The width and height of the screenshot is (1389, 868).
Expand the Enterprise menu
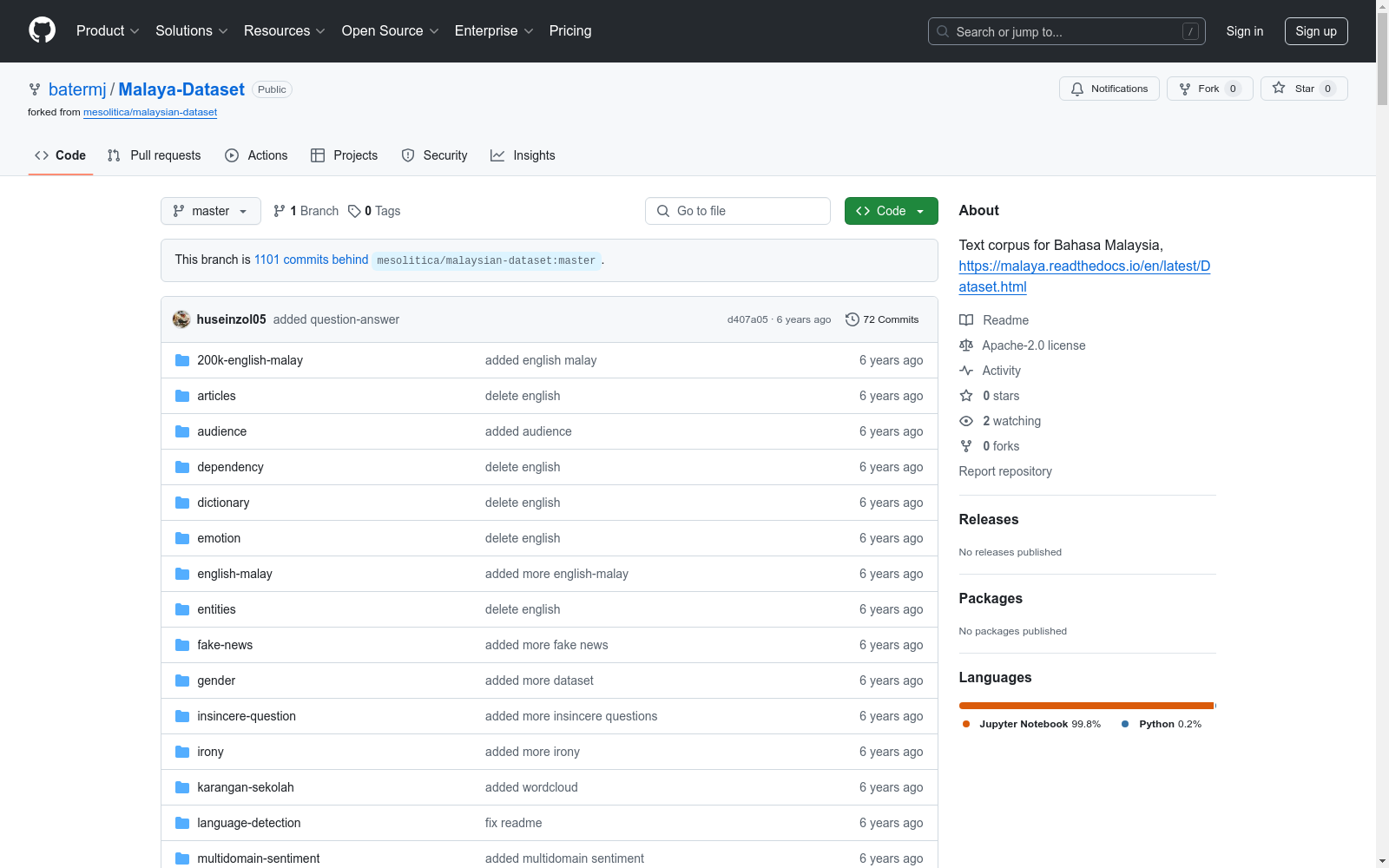[x=494, y=30]
